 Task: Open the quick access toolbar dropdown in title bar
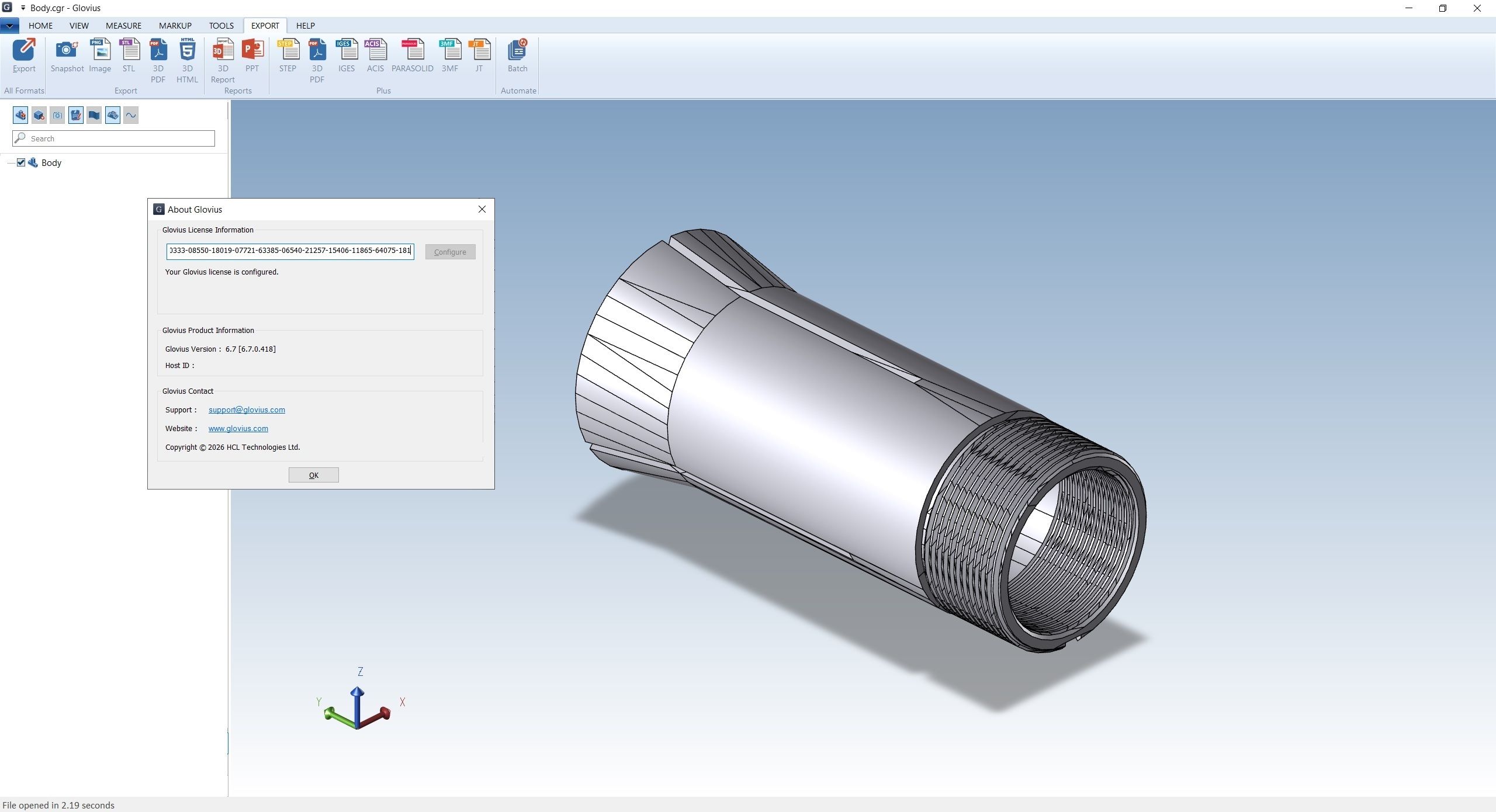coord(23,8)
